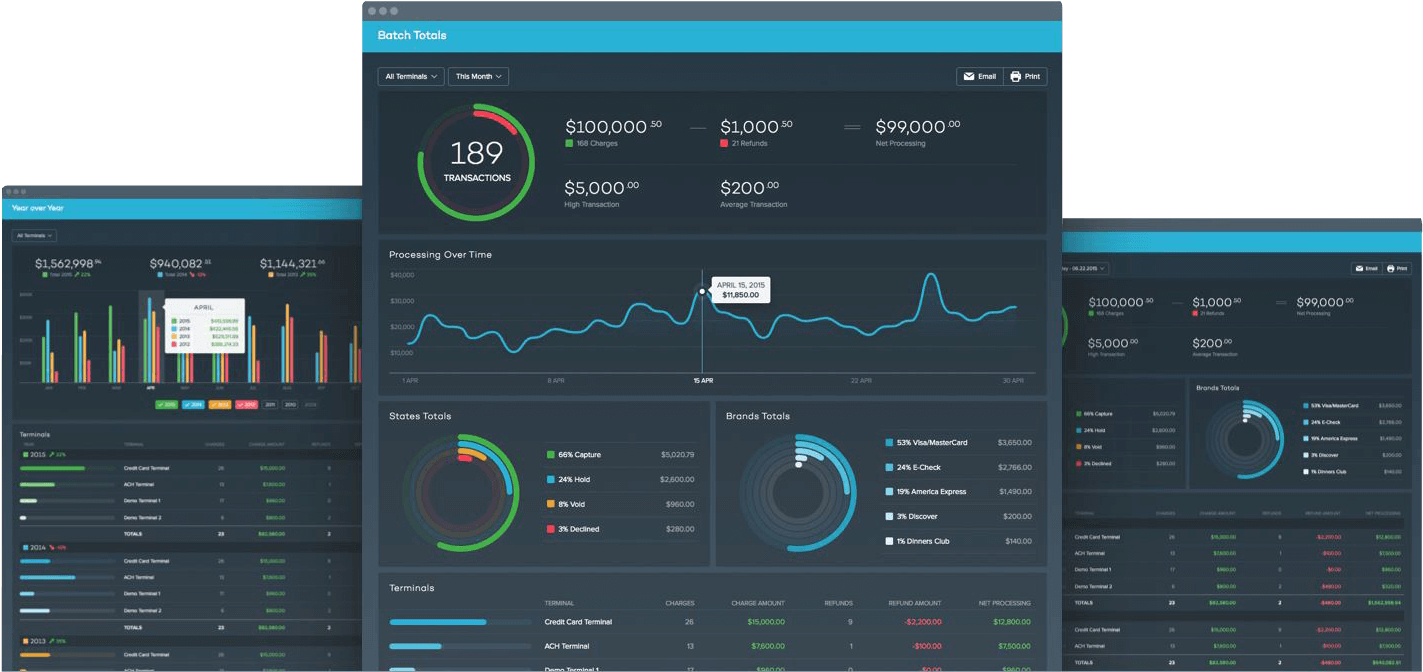Disable the 2014 year filter
This screenshot has height=672, width=1423.
193,404
